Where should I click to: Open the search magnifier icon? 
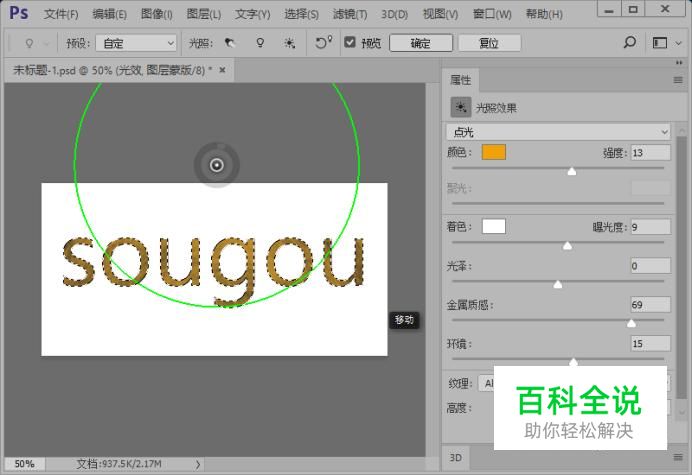[x=630, y=42]
